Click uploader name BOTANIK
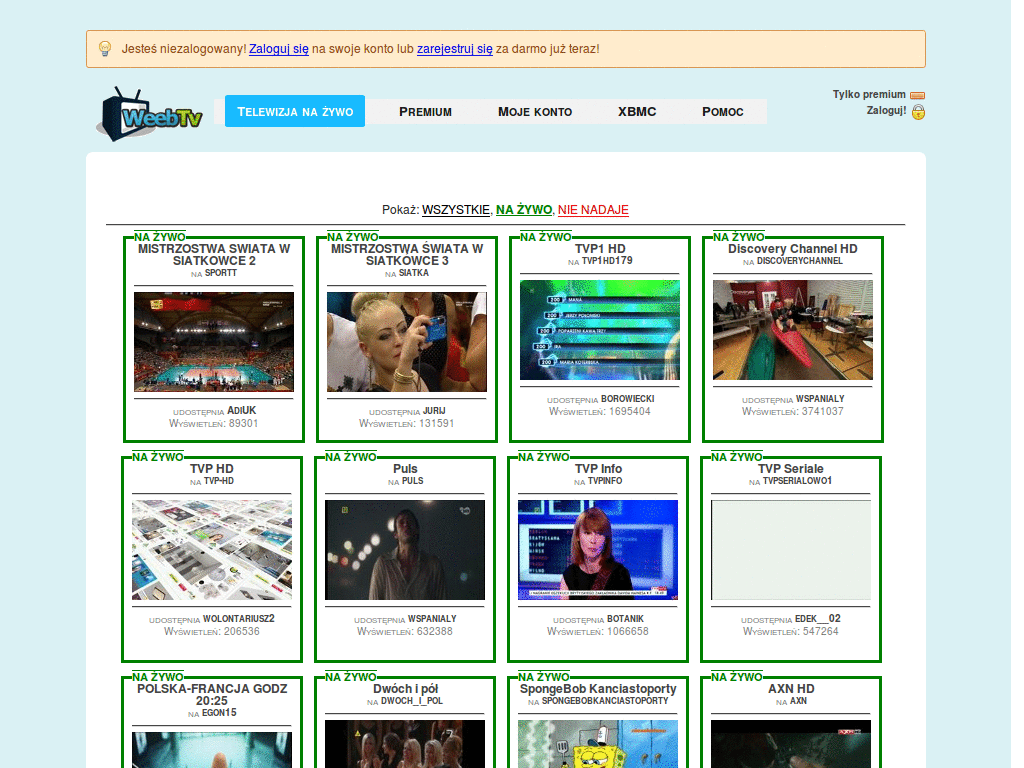This screenshot has width=1024, height=768. (x=626, y=619)
